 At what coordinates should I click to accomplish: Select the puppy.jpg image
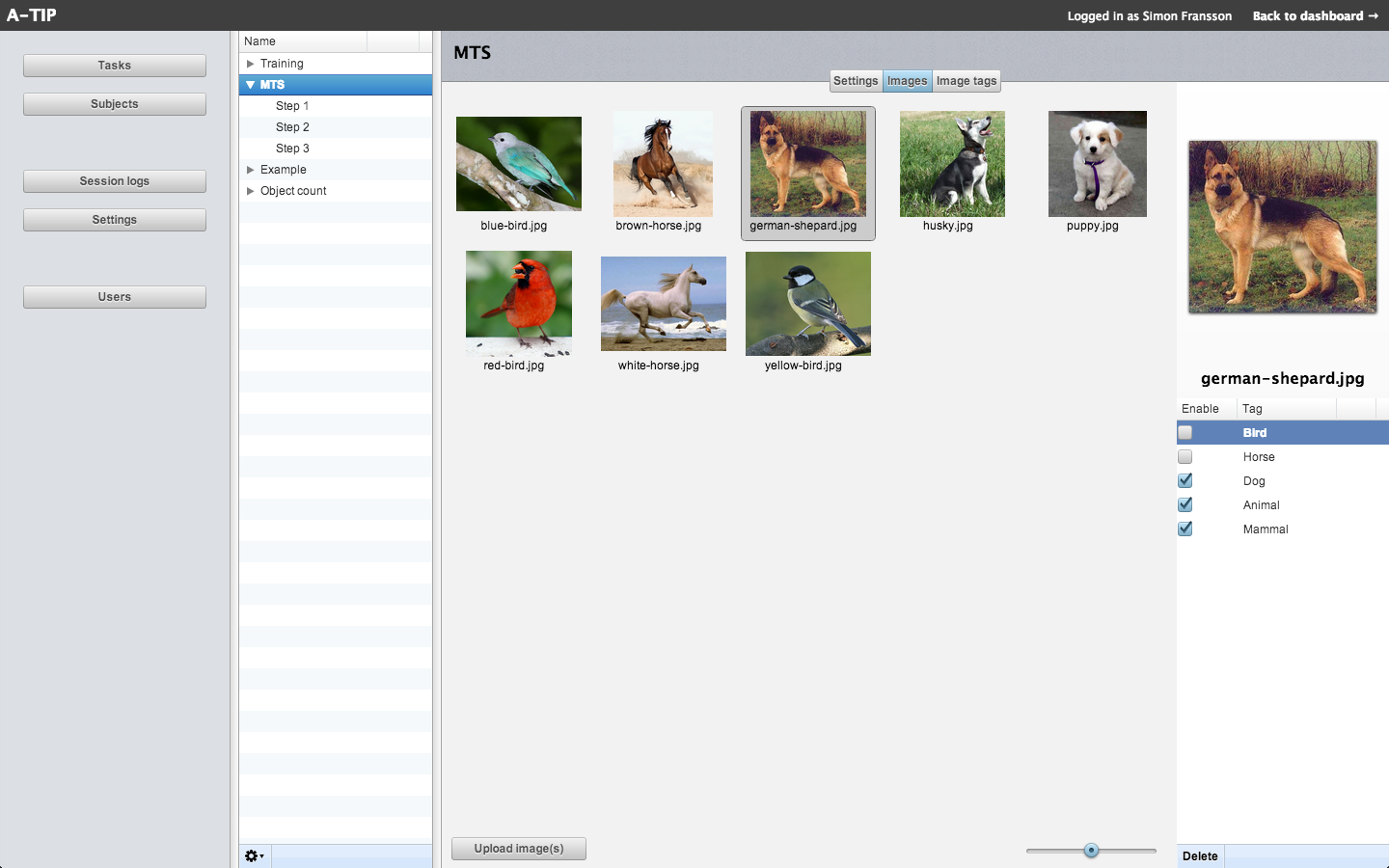coord(1097,164)
